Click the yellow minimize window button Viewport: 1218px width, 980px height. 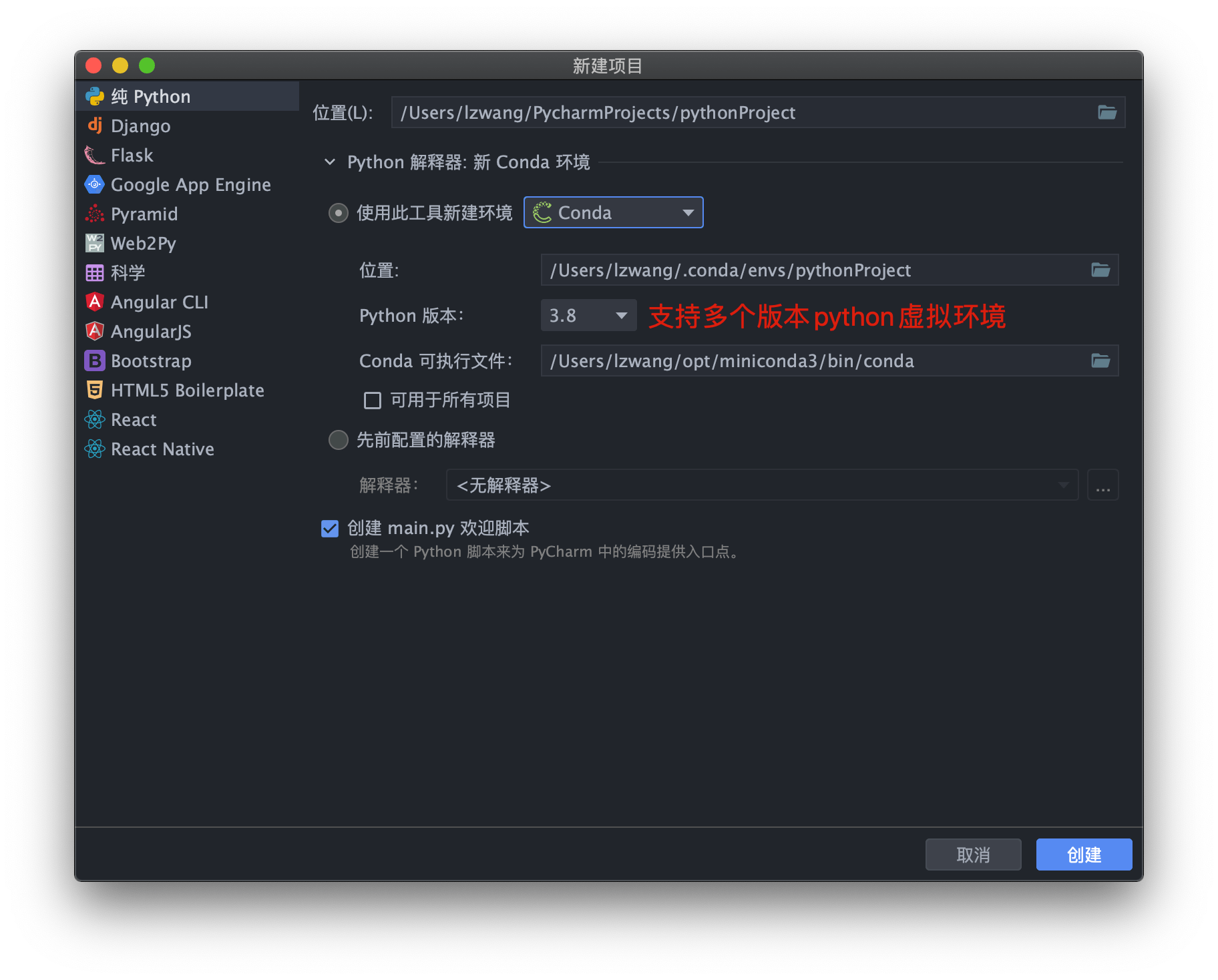[x=120, y=65]
